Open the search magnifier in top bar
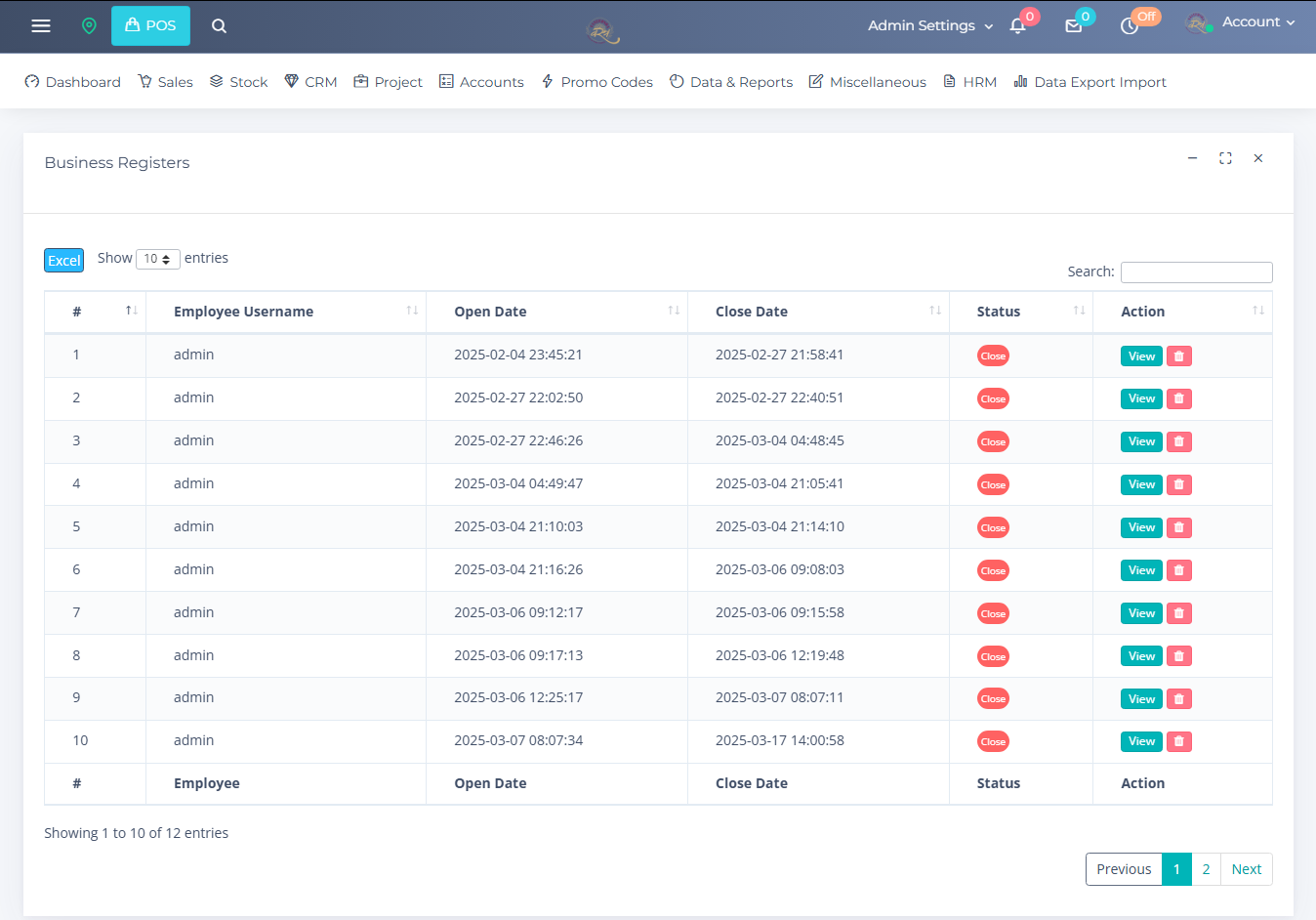The image size is (1316, 920). point(219,26)
